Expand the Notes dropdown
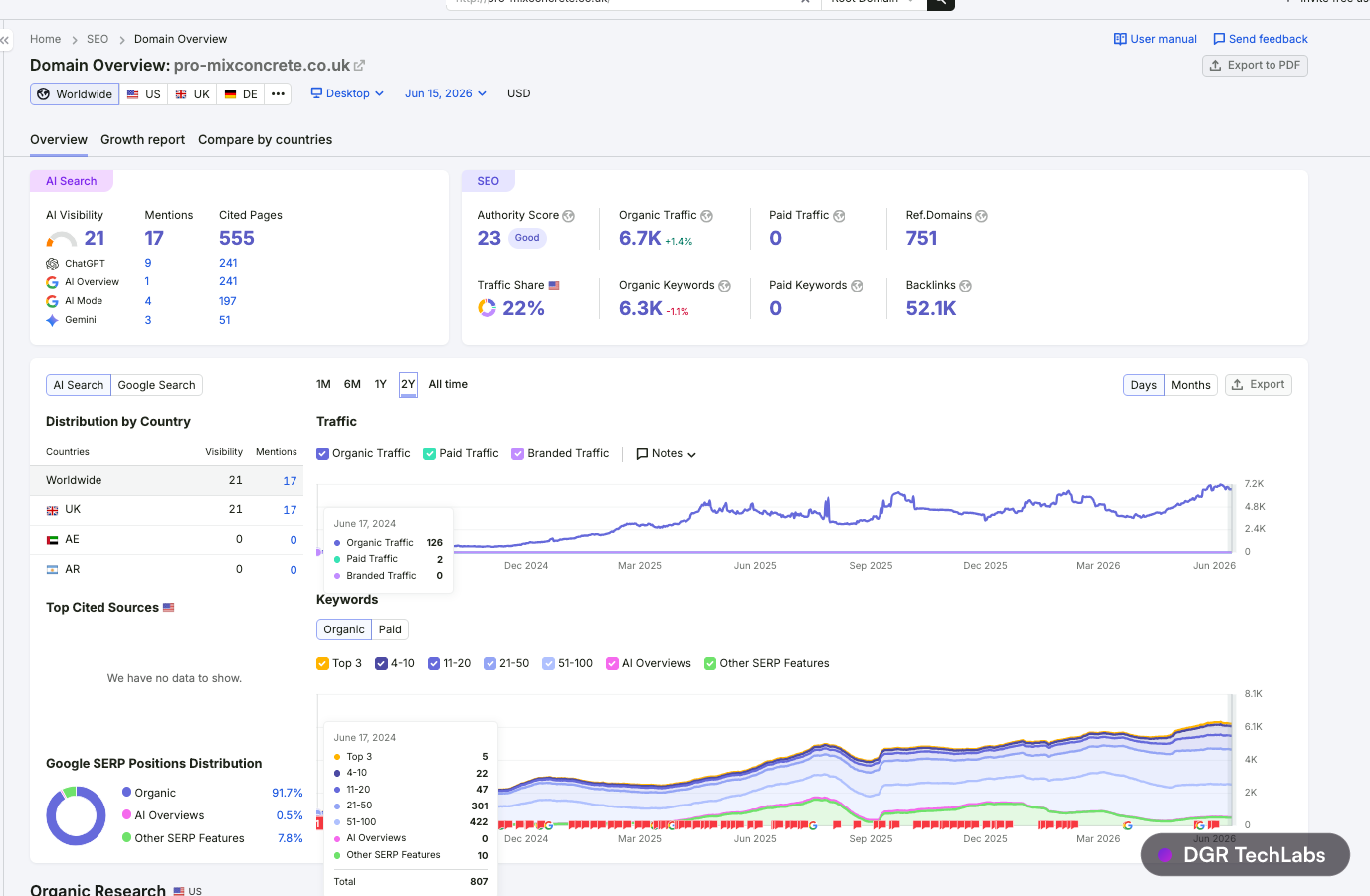The image size is (1370, 896). [x=666, y=453]
